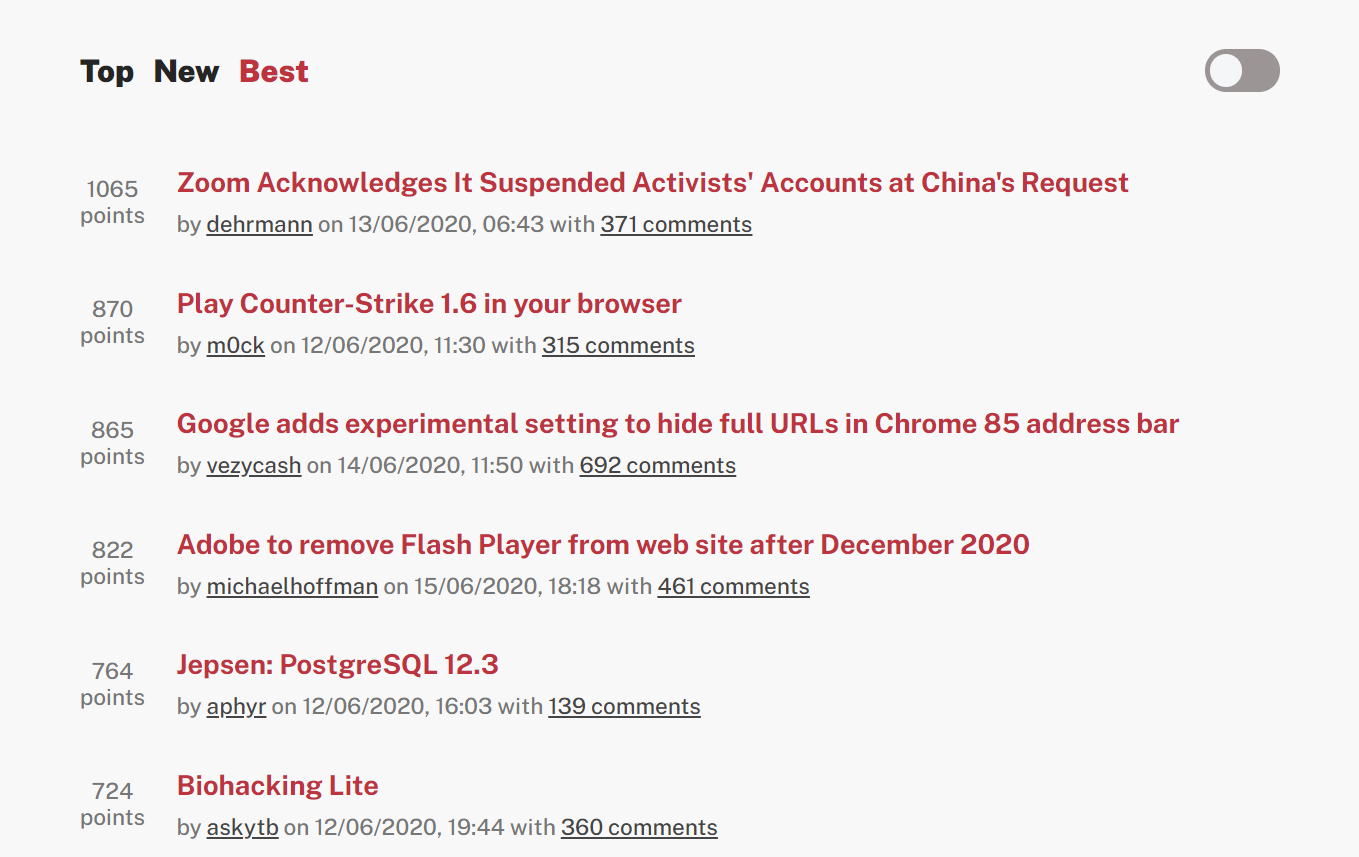
Task: Open aphyr's user profile
Action: (236, 707)
